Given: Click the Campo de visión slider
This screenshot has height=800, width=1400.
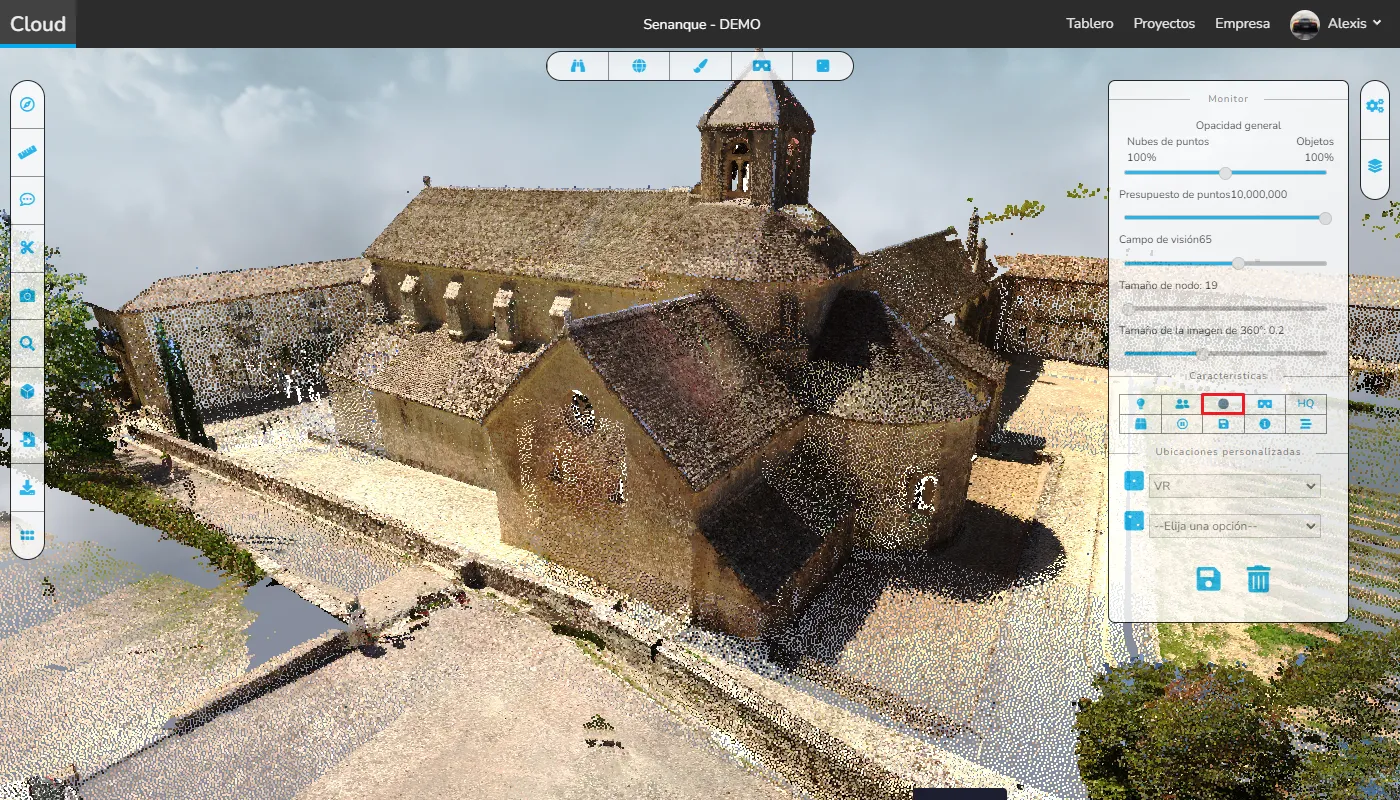Looking at the screenshot, I should point(1225,263).
